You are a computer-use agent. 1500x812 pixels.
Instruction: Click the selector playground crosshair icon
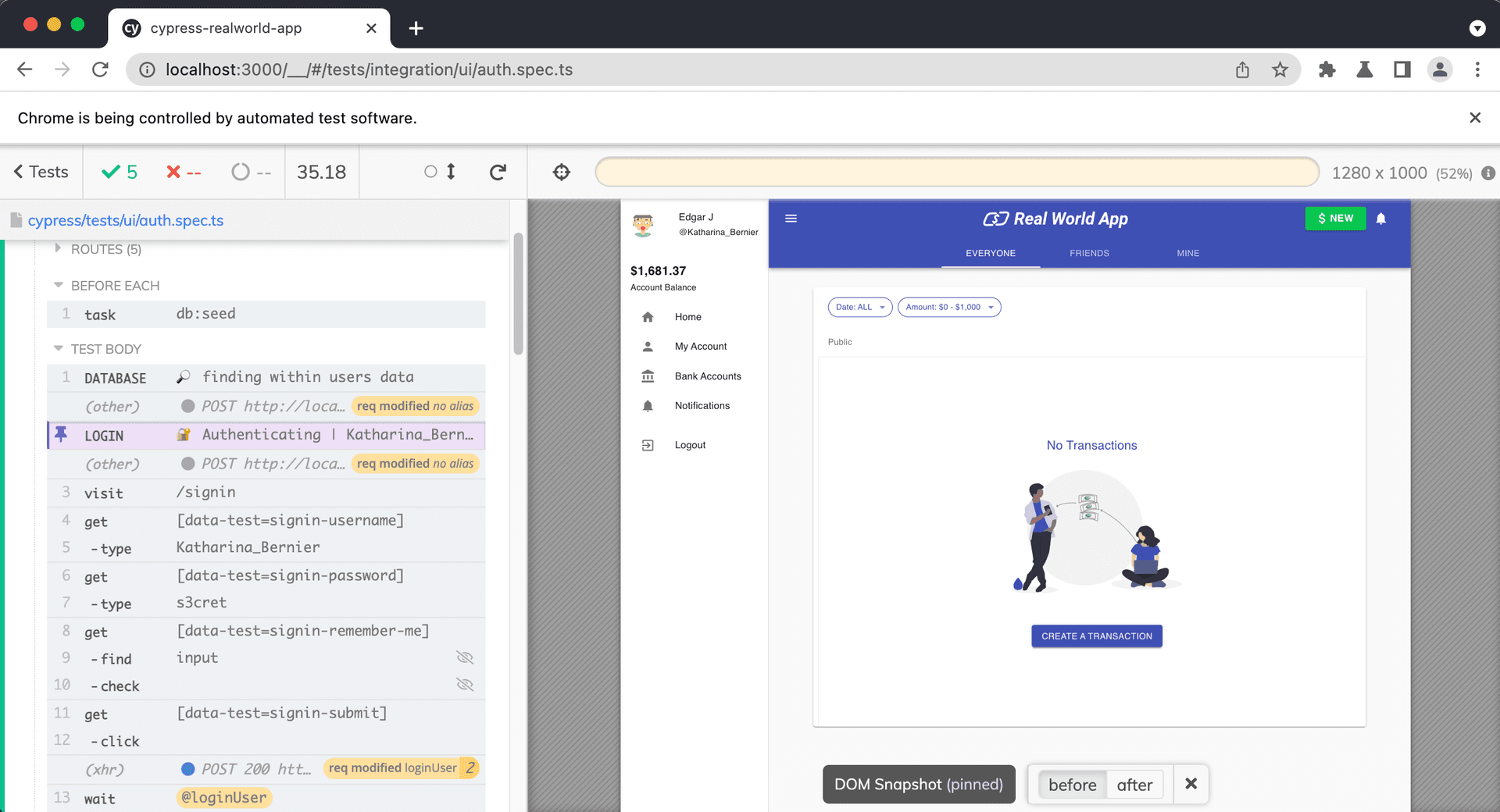562,172
